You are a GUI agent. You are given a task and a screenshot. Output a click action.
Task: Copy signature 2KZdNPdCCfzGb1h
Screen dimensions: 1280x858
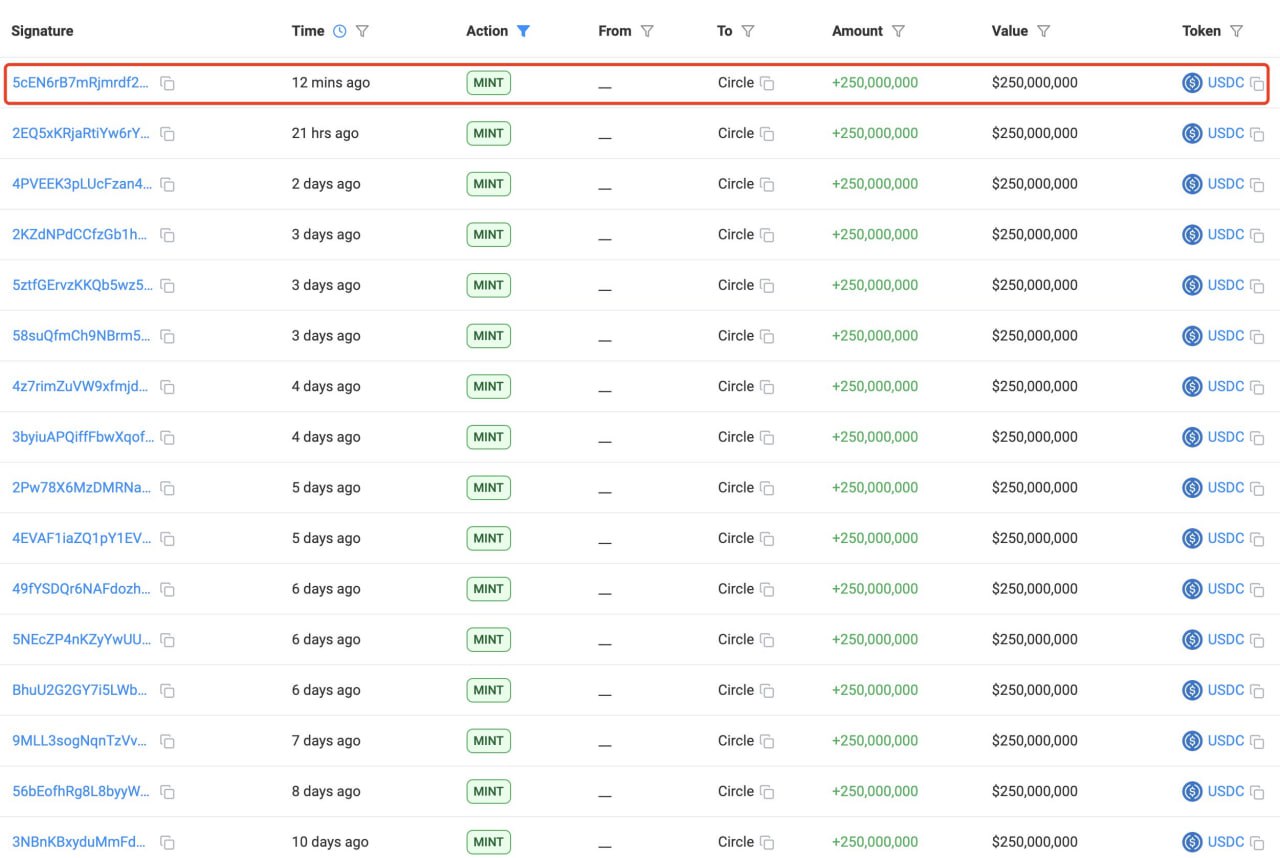click(x=168, y=236)
